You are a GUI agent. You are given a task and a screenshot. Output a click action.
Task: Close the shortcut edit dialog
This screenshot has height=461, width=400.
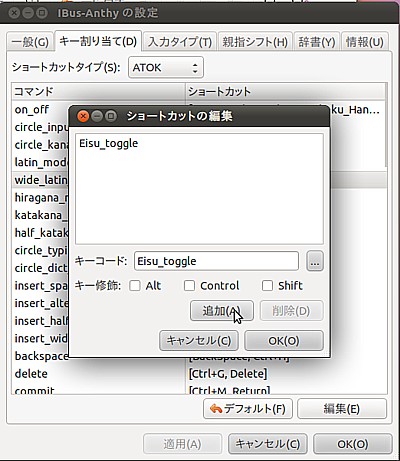[83, 116]
